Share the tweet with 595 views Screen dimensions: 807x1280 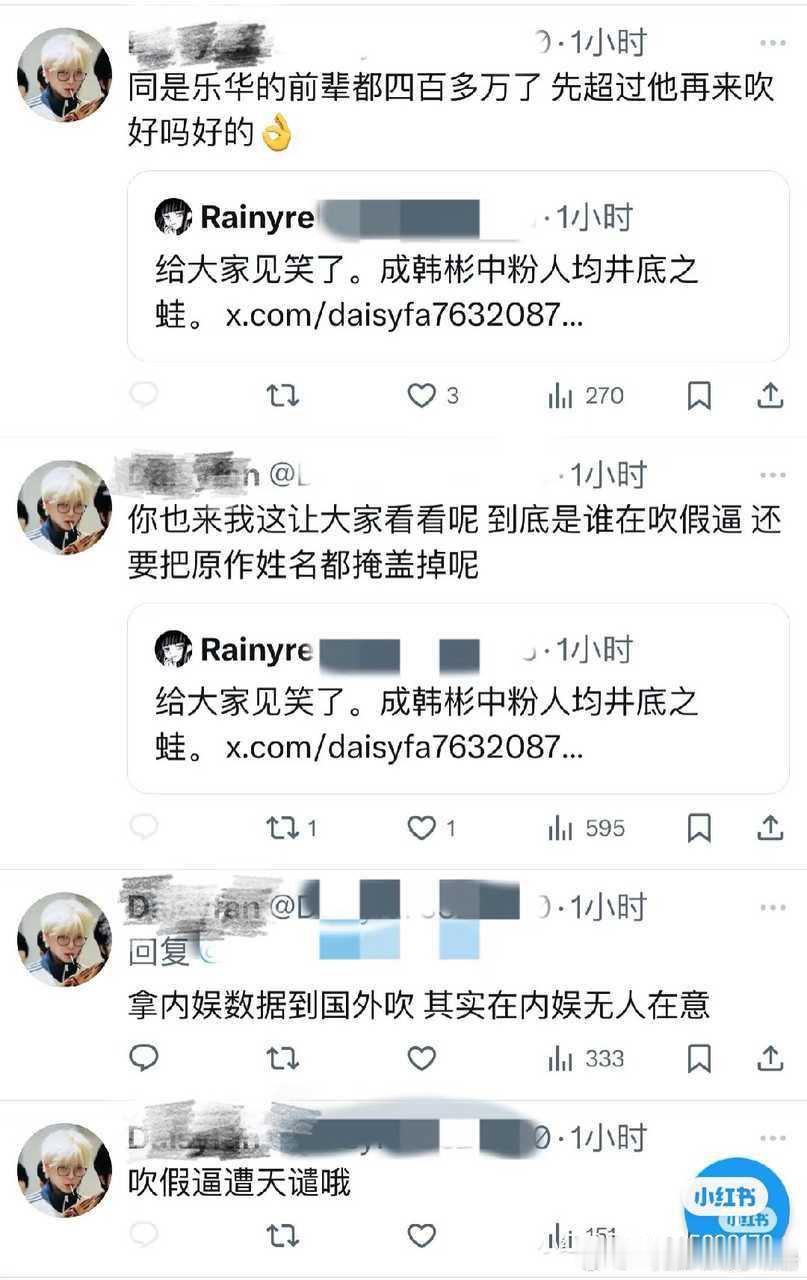pyautogui.click(x=770, y=828)
